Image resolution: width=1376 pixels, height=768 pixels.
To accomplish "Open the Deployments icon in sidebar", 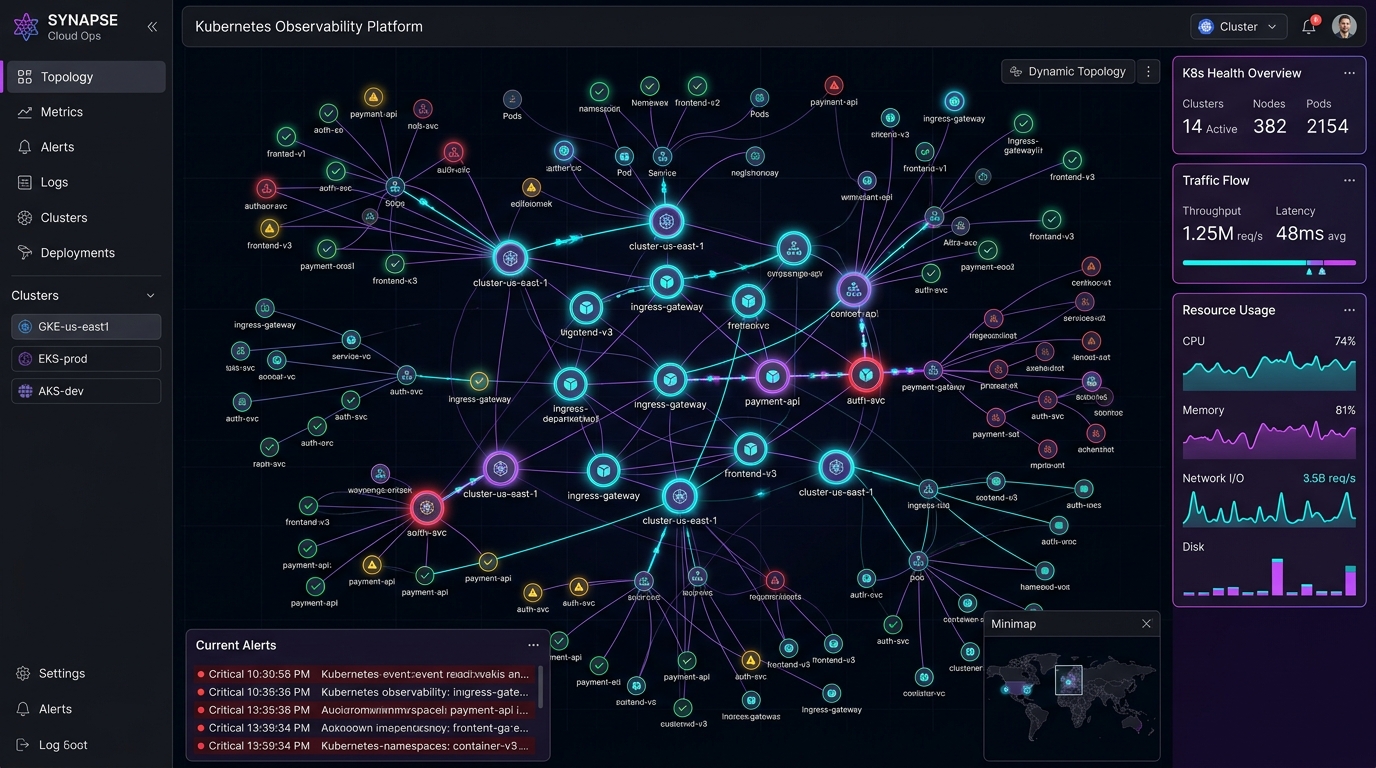I will 25,253.
